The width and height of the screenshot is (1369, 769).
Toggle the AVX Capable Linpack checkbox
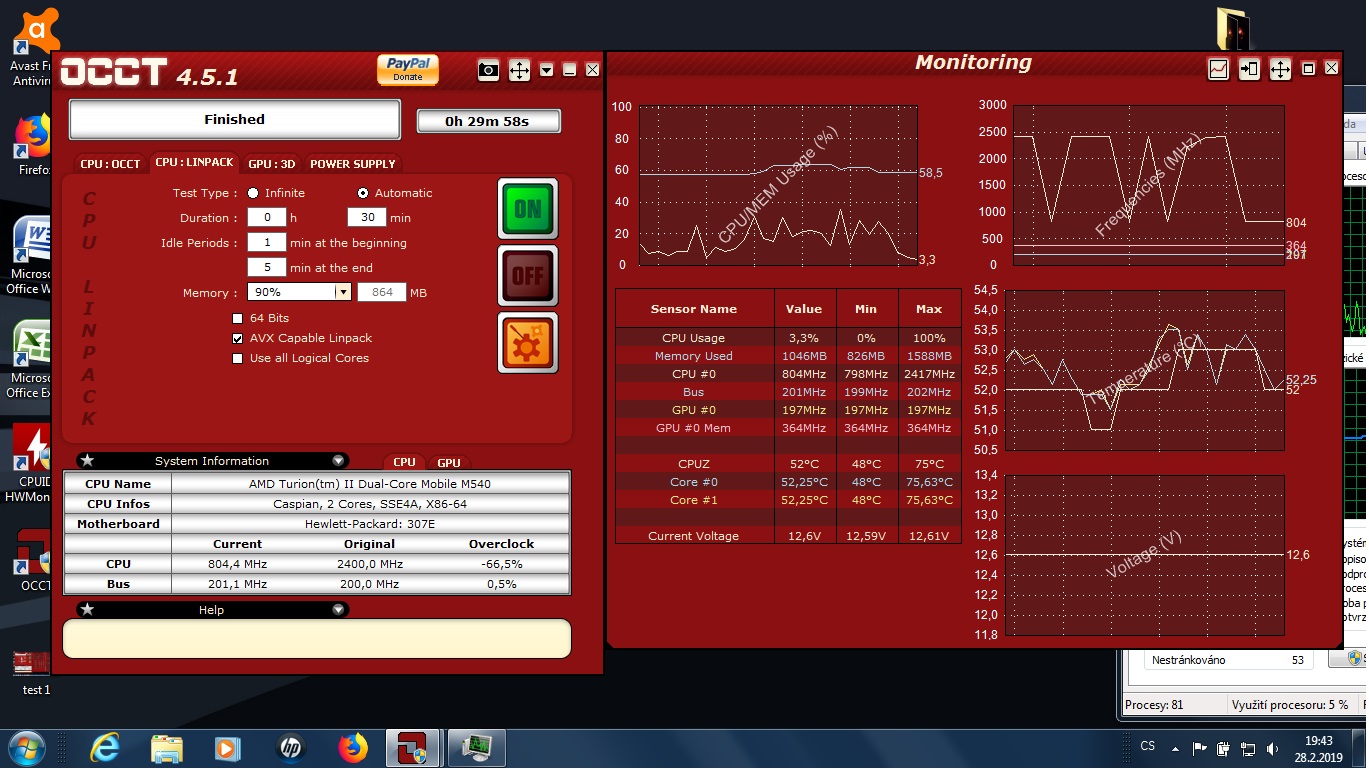[x=237, y=338]
